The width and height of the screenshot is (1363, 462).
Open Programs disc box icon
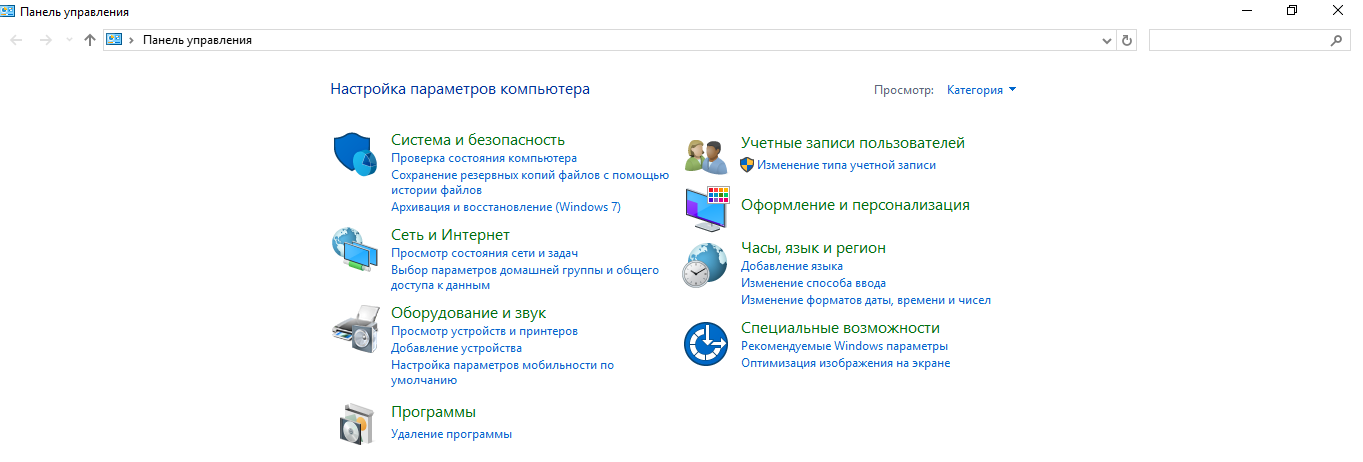[x=356, y=424]
